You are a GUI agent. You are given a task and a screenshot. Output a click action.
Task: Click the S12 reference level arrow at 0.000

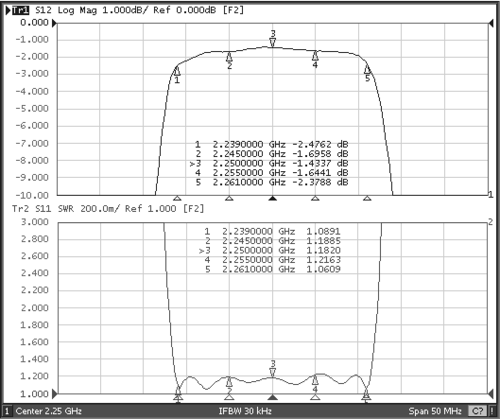click(55, 23)
